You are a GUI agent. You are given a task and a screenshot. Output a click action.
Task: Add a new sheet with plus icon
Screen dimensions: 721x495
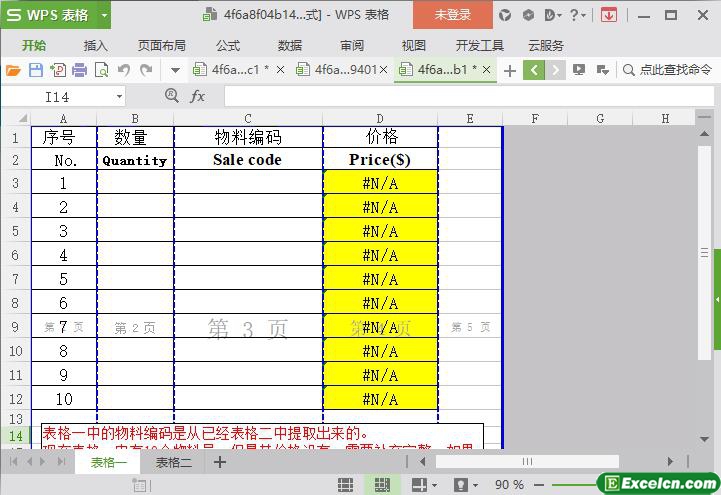pyautogui.click(x=220, y=463)
